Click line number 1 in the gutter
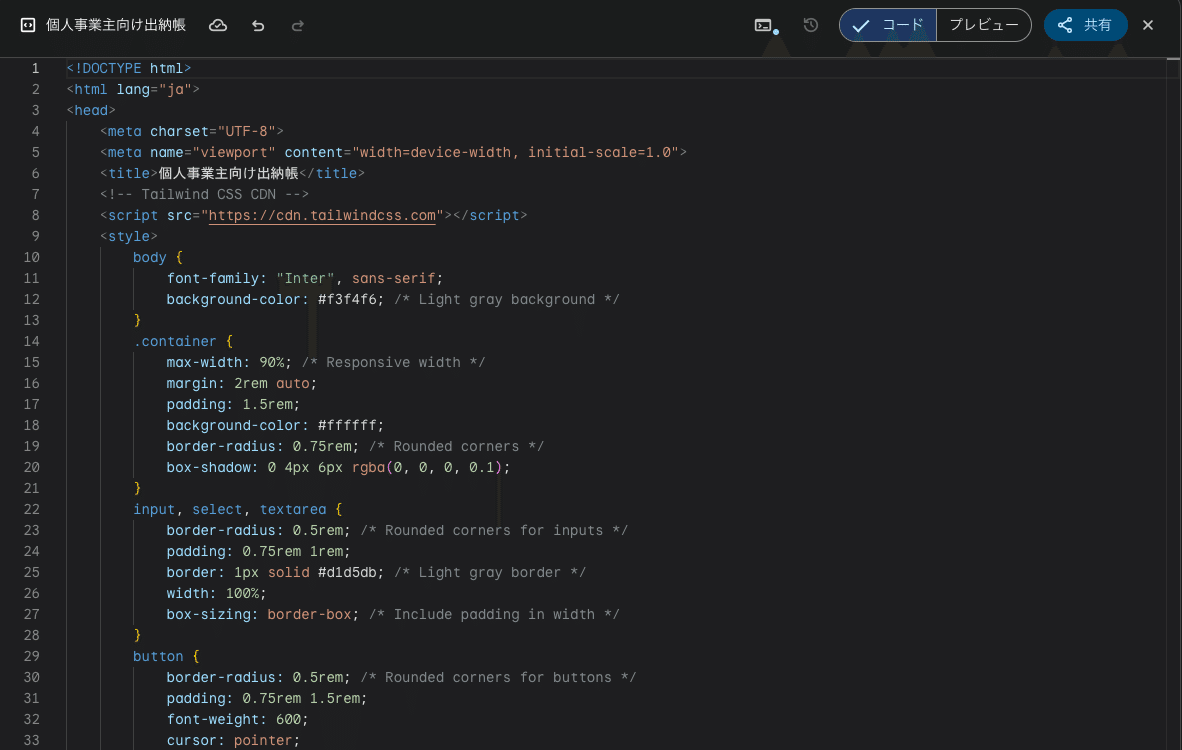 [x=35, y=69]
